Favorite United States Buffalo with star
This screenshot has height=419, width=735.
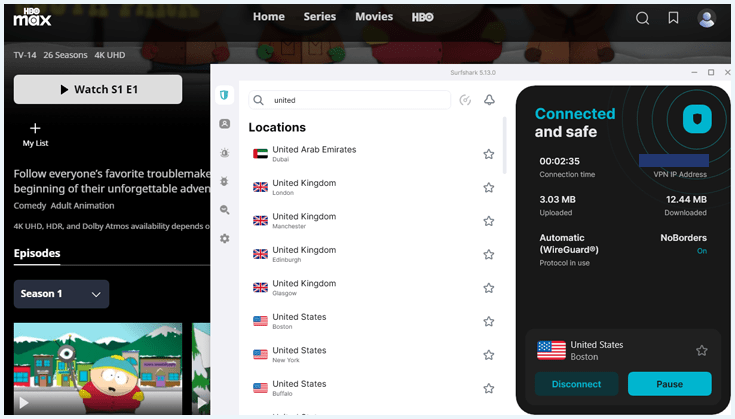coord(488,388)
